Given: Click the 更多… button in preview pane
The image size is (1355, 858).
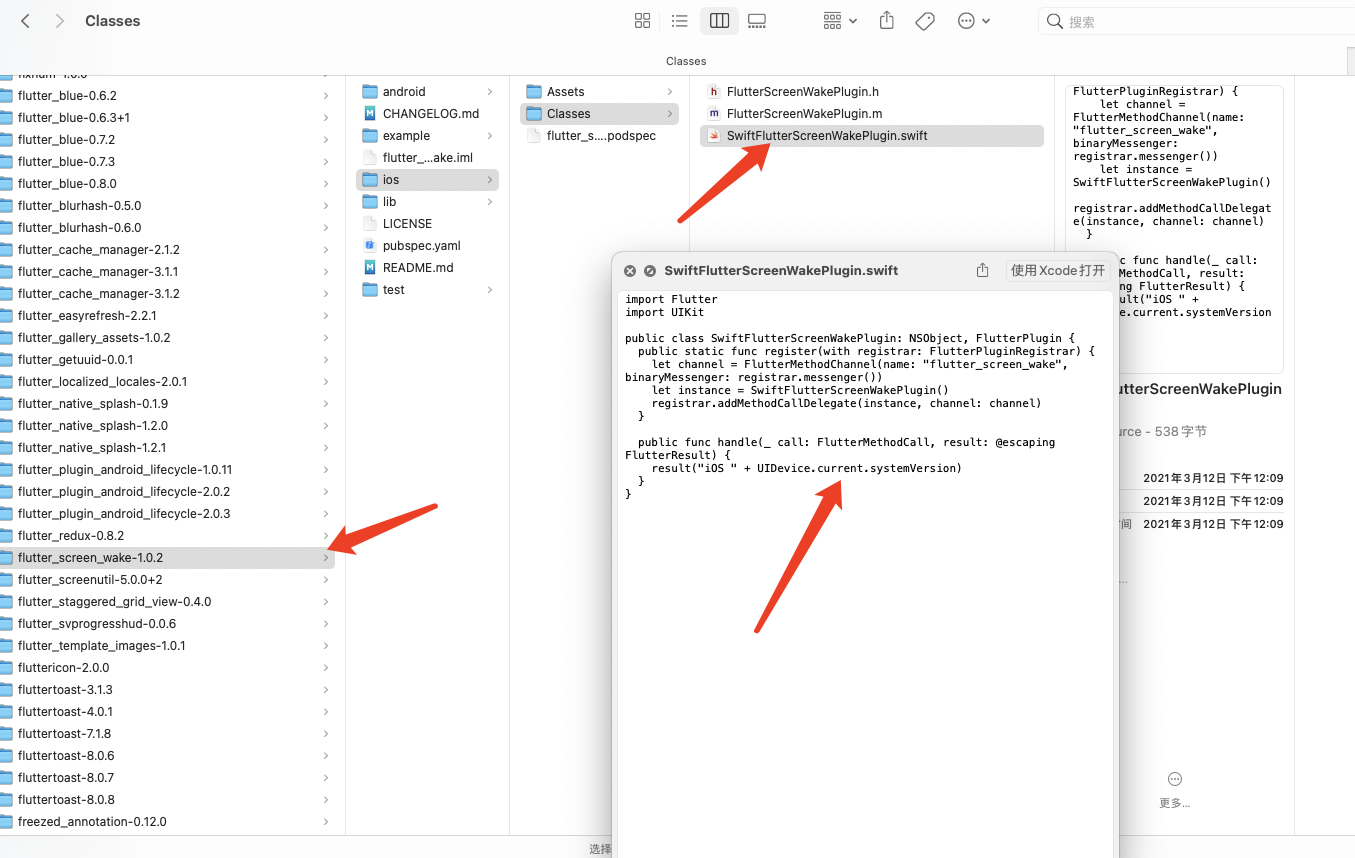Looking at the screenshot, I should (x=1175, y=789).
